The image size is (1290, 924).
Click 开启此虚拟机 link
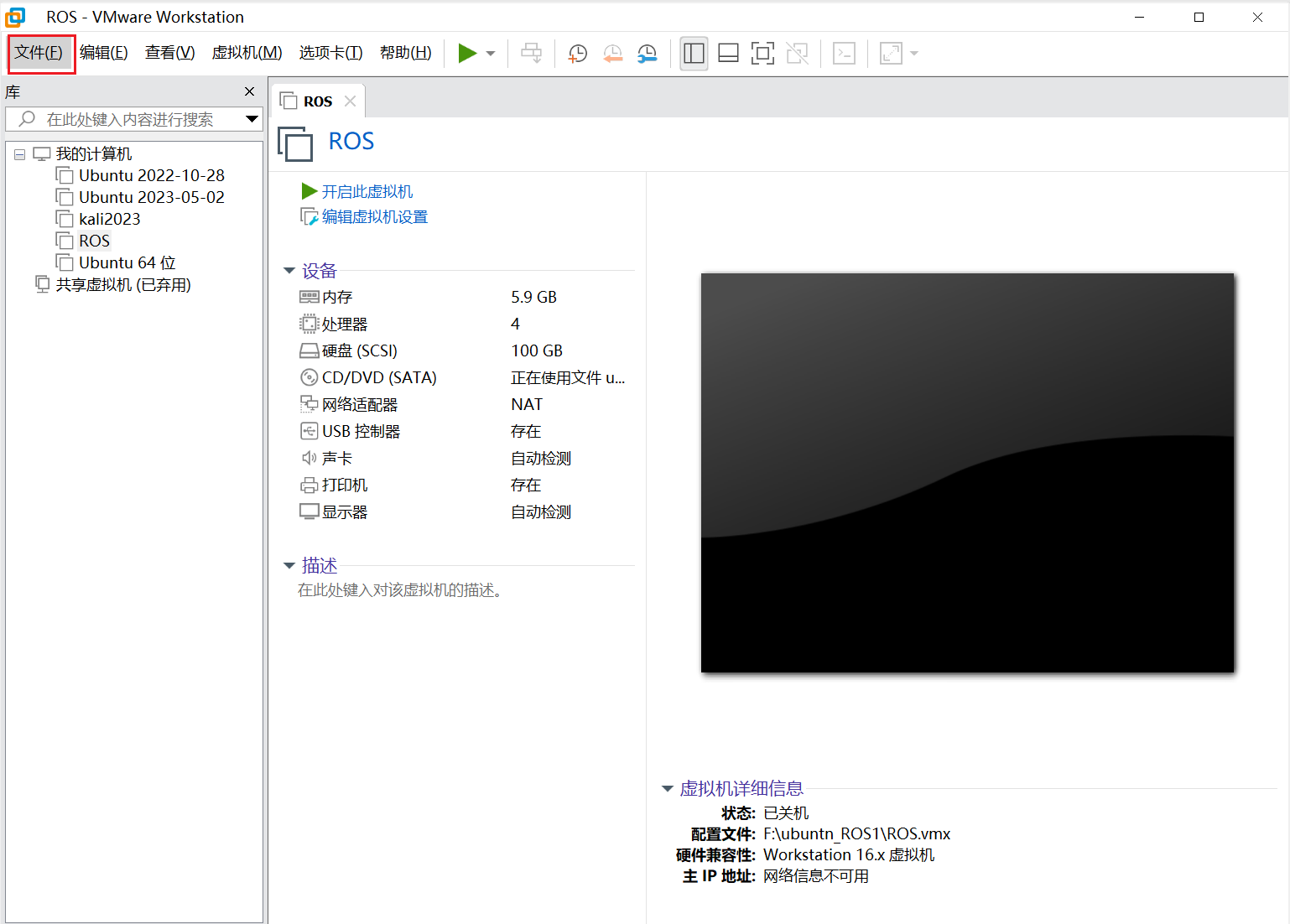[367, 192]
